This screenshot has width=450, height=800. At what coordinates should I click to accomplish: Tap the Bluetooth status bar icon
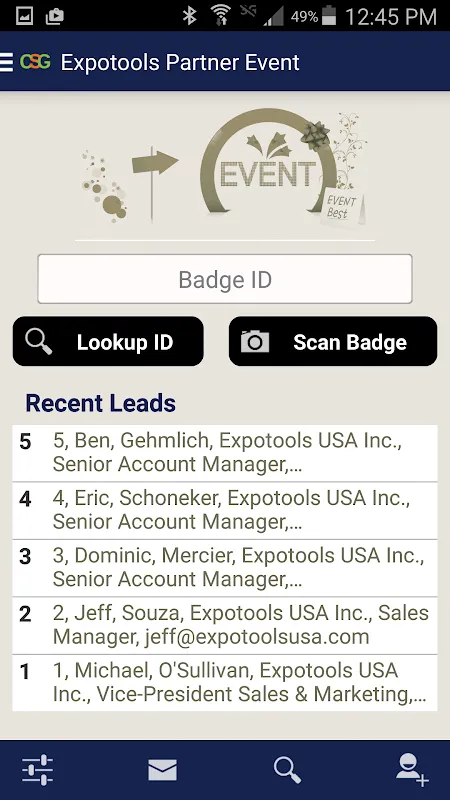click(190, 16)
